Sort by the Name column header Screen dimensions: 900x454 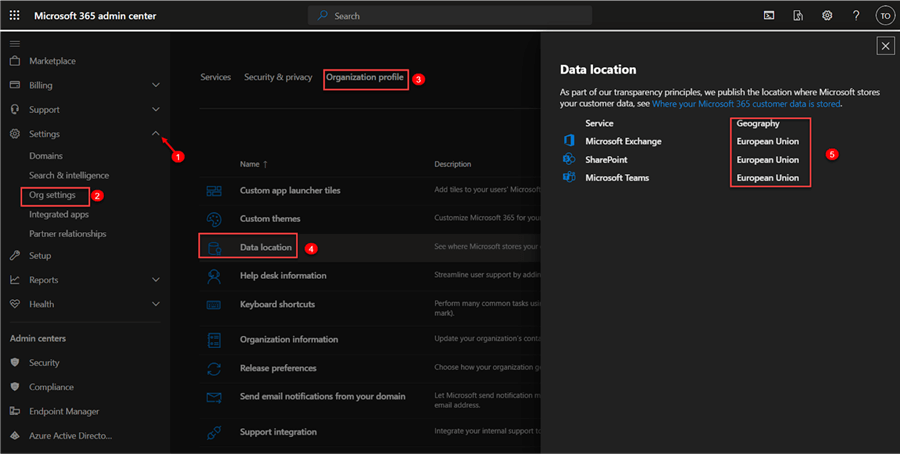(254, 164)
